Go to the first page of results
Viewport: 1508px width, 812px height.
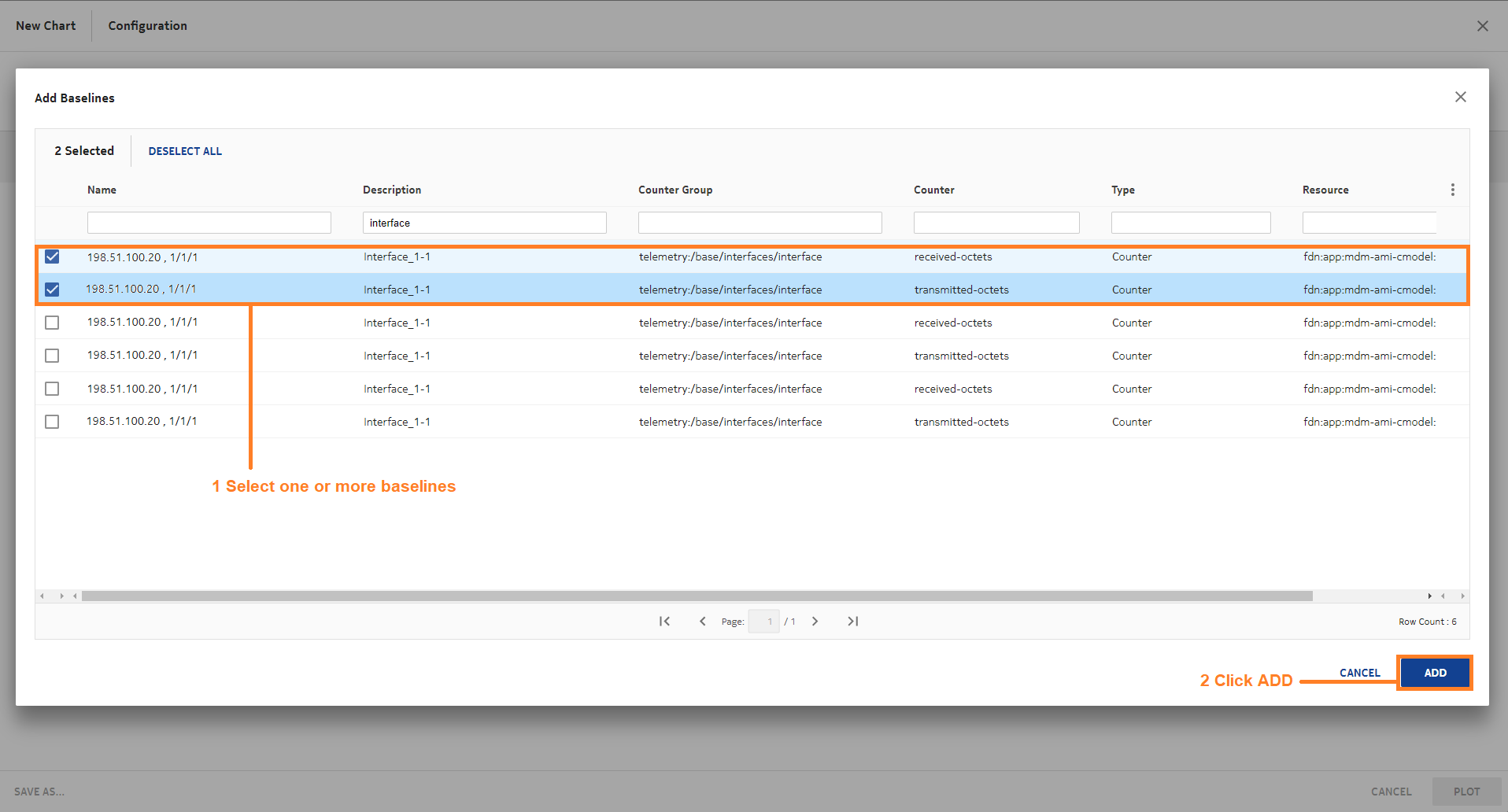coord(665,622)
